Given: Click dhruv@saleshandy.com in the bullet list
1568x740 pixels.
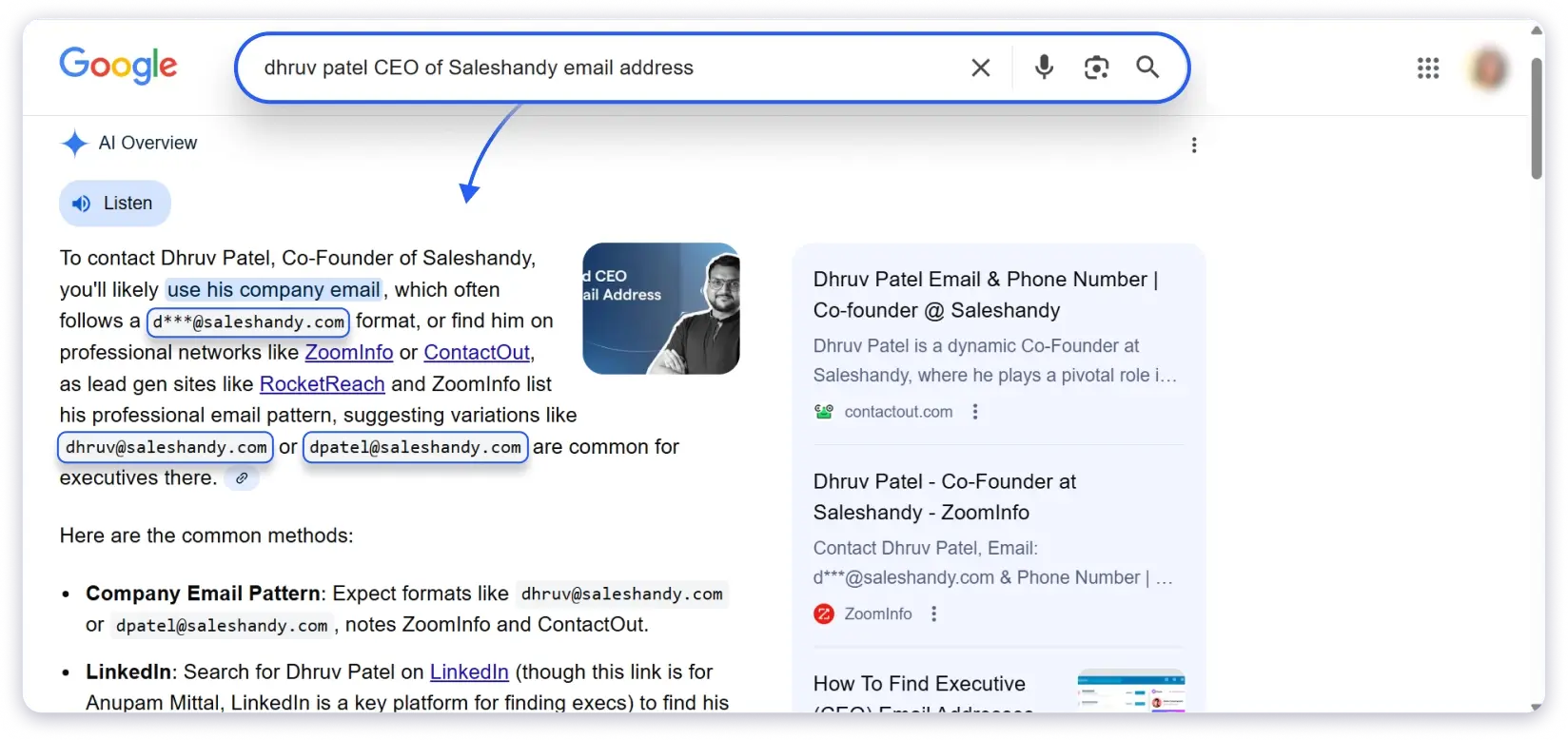Looking at the screenshot, I should pos(622,594).
